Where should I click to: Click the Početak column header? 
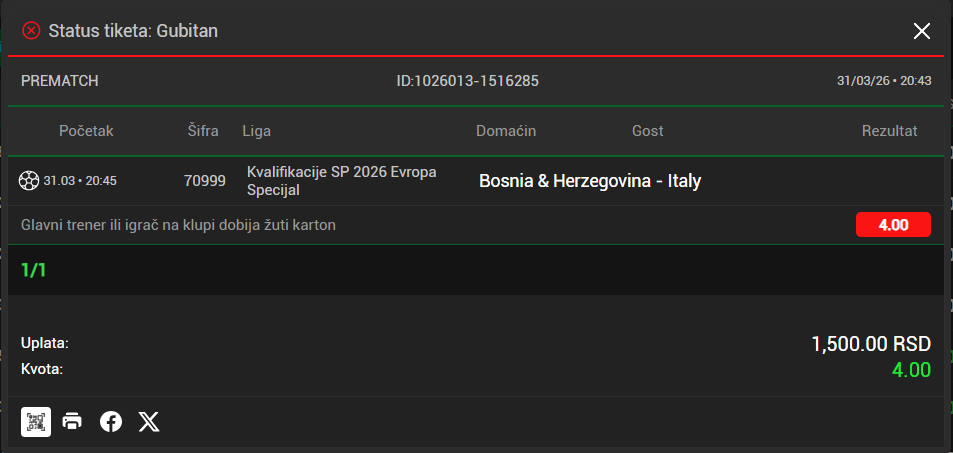click(86, 131)
